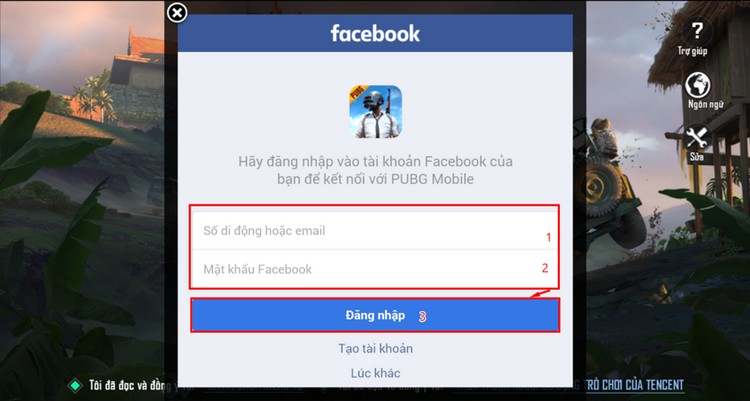Focus the Mật khẩu Facebook password field
Screen dimensions: 750x401
coord(375,269)
